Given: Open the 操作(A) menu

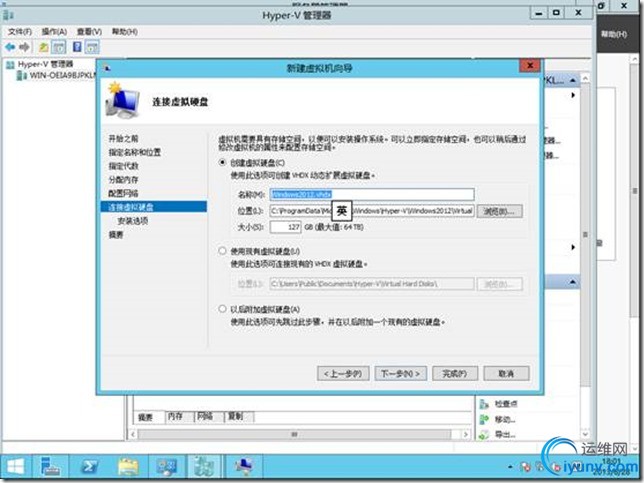Looking at the screenshot, I should [x=54, y=32].
